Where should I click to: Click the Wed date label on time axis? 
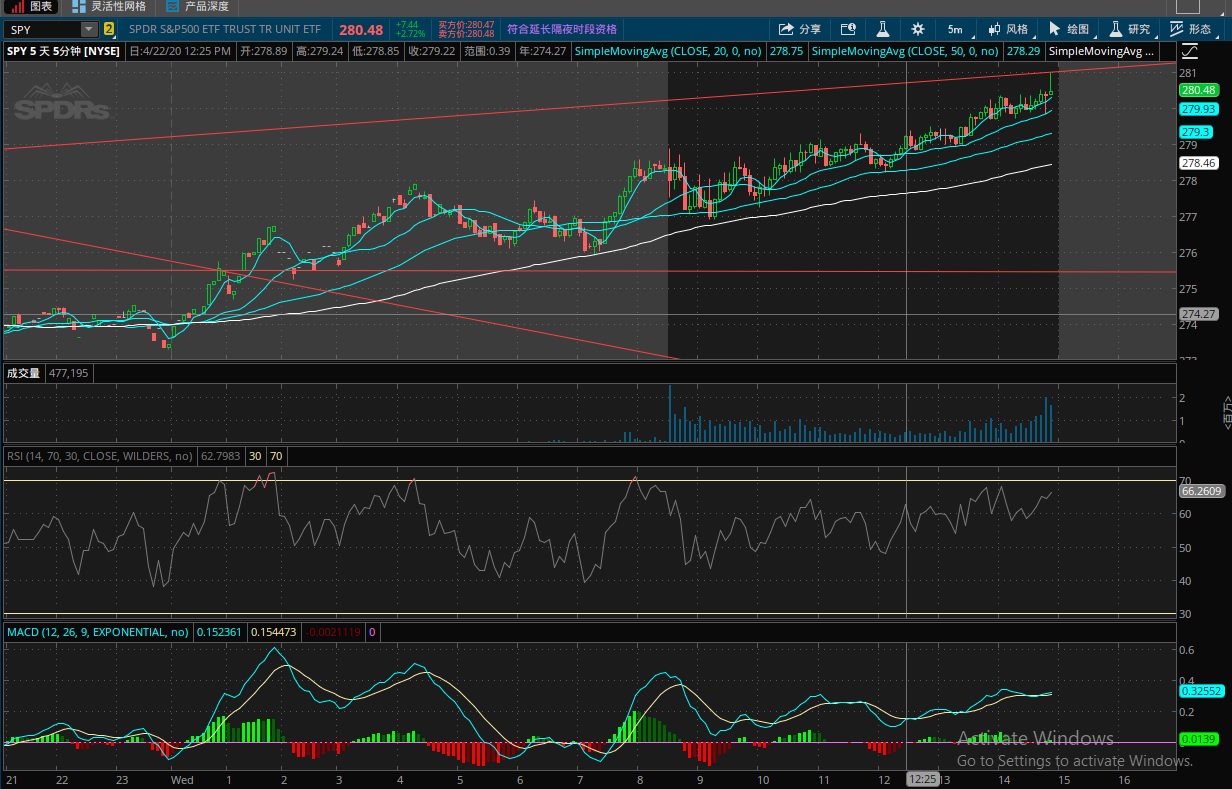pyautogui.click(x=182, y=779)
